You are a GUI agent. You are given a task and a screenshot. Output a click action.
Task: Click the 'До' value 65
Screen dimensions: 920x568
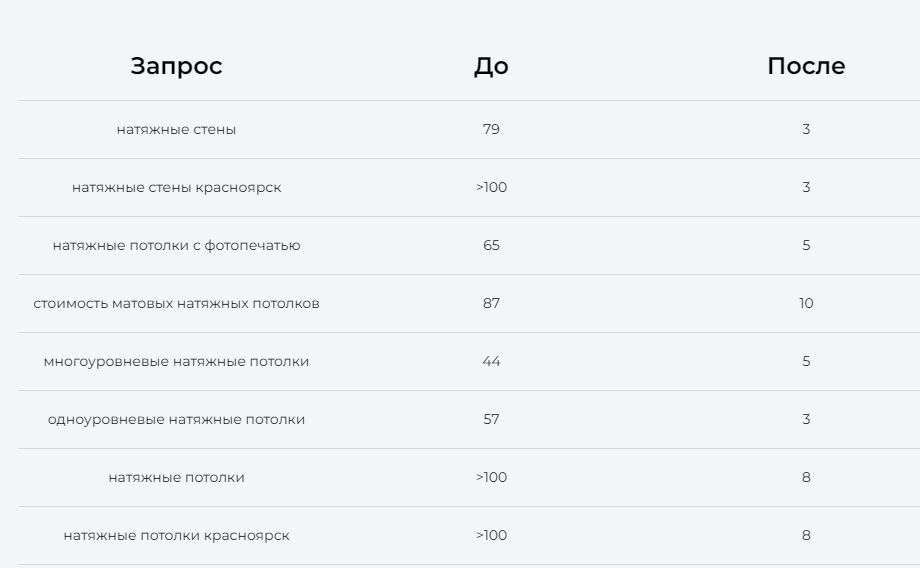tap(491, 245)
